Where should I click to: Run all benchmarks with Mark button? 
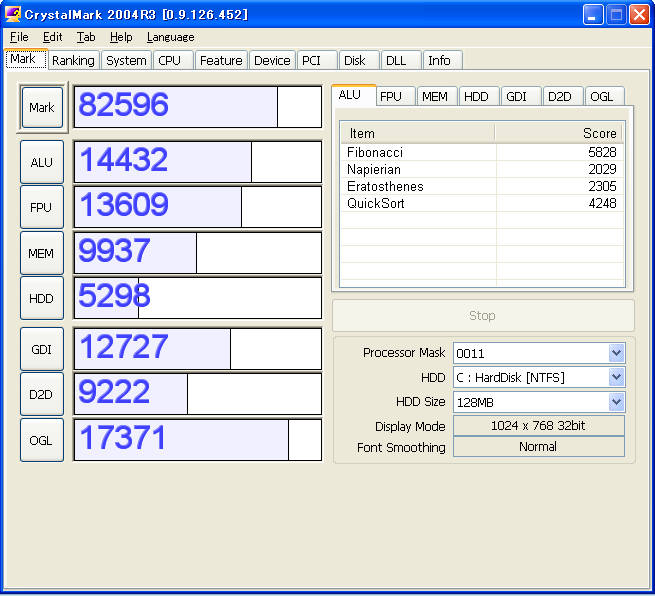tap(42, 107)
